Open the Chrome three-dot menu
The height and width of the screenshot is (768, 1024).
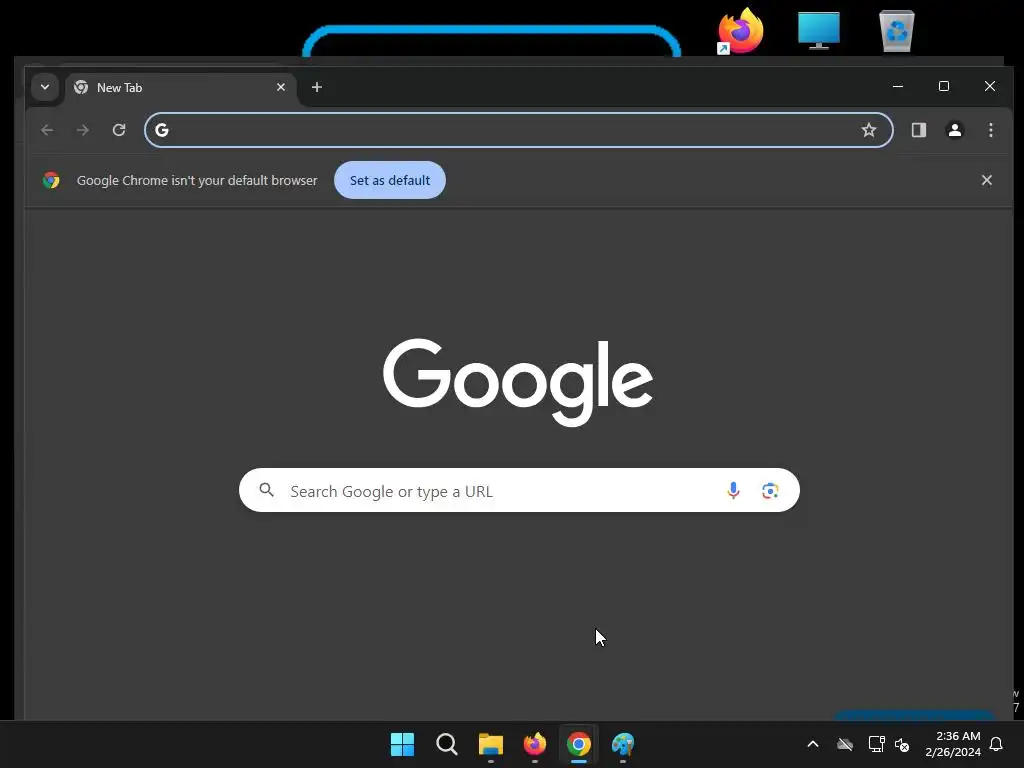pyautogui.click(x=991, y=130)
